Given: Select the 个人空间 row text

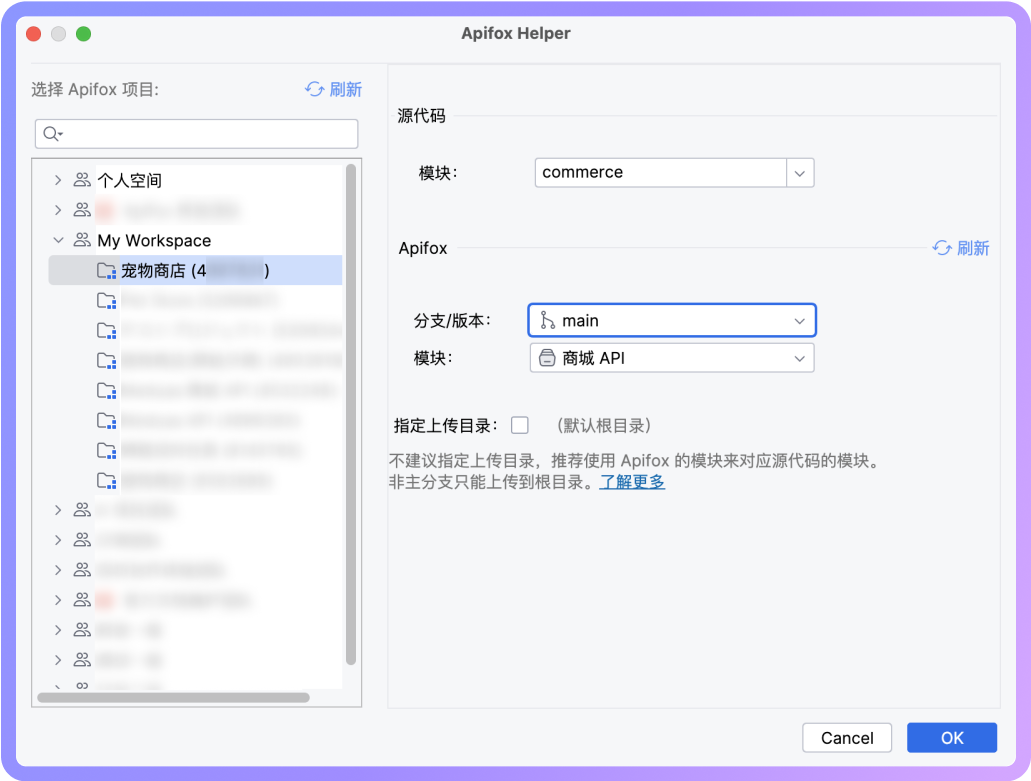Looking at the screenshot, I should pos(130,180).
